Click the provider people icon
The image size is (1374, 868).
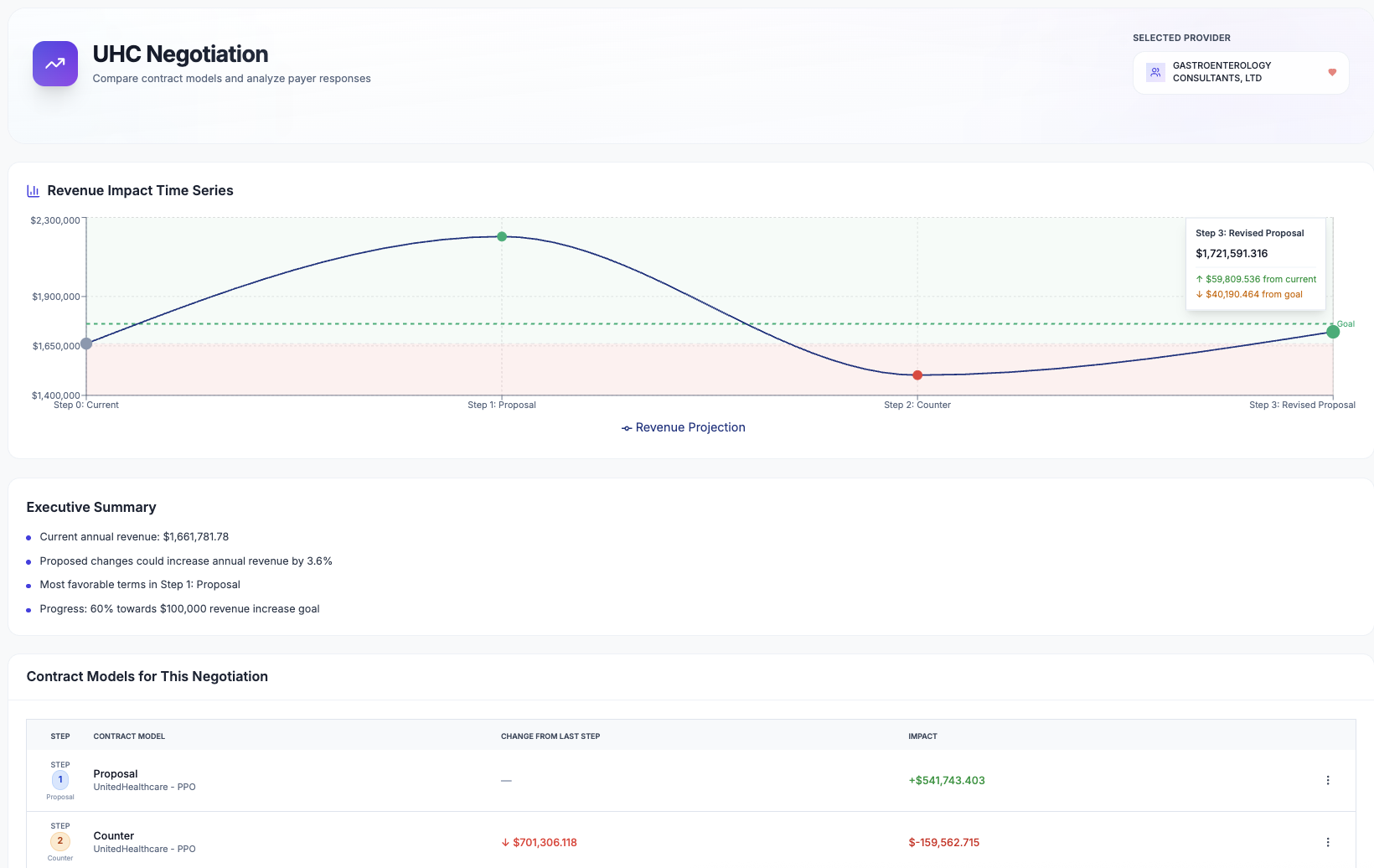[1155, 72]
